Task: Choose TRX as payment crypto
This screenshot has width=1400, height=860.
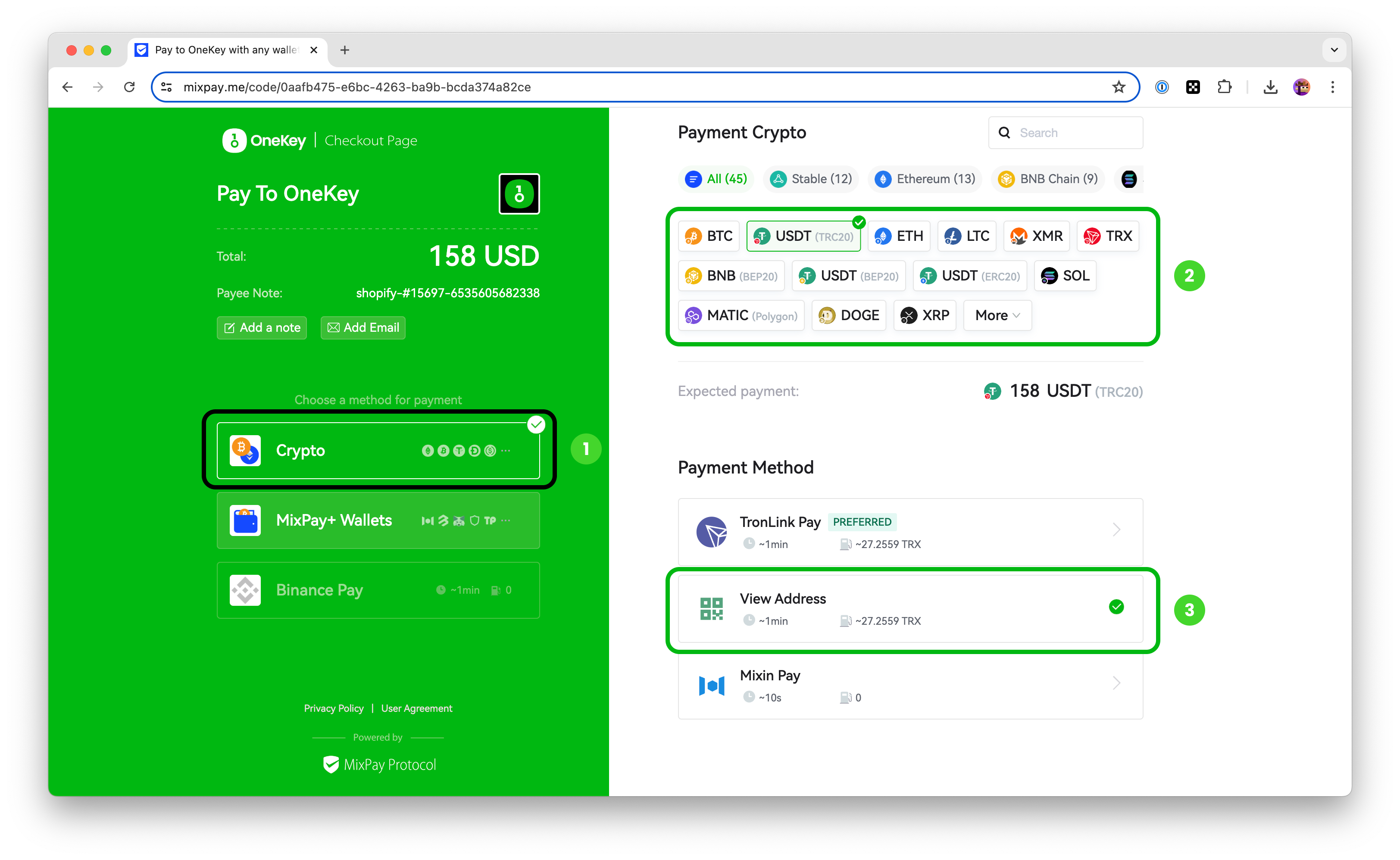Action: tap(1108, 236)
